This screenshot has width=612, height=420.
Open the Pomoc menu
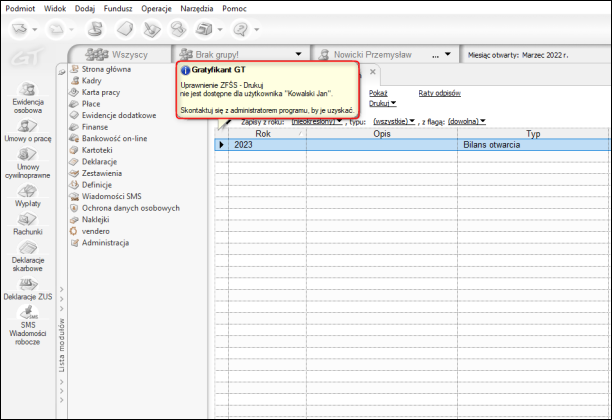234,8
